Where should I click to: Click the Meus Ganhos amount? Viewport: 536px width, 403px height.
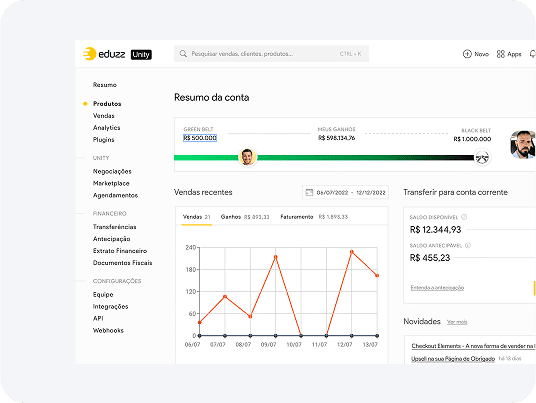(x=336, y=138)
